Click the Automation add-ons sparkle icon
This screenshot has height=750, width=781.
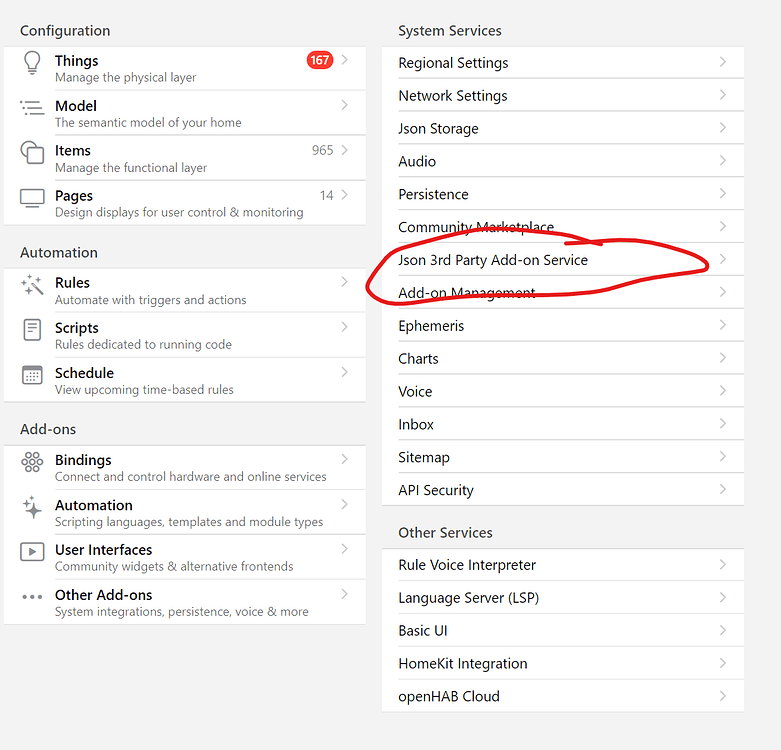(32, 507)
